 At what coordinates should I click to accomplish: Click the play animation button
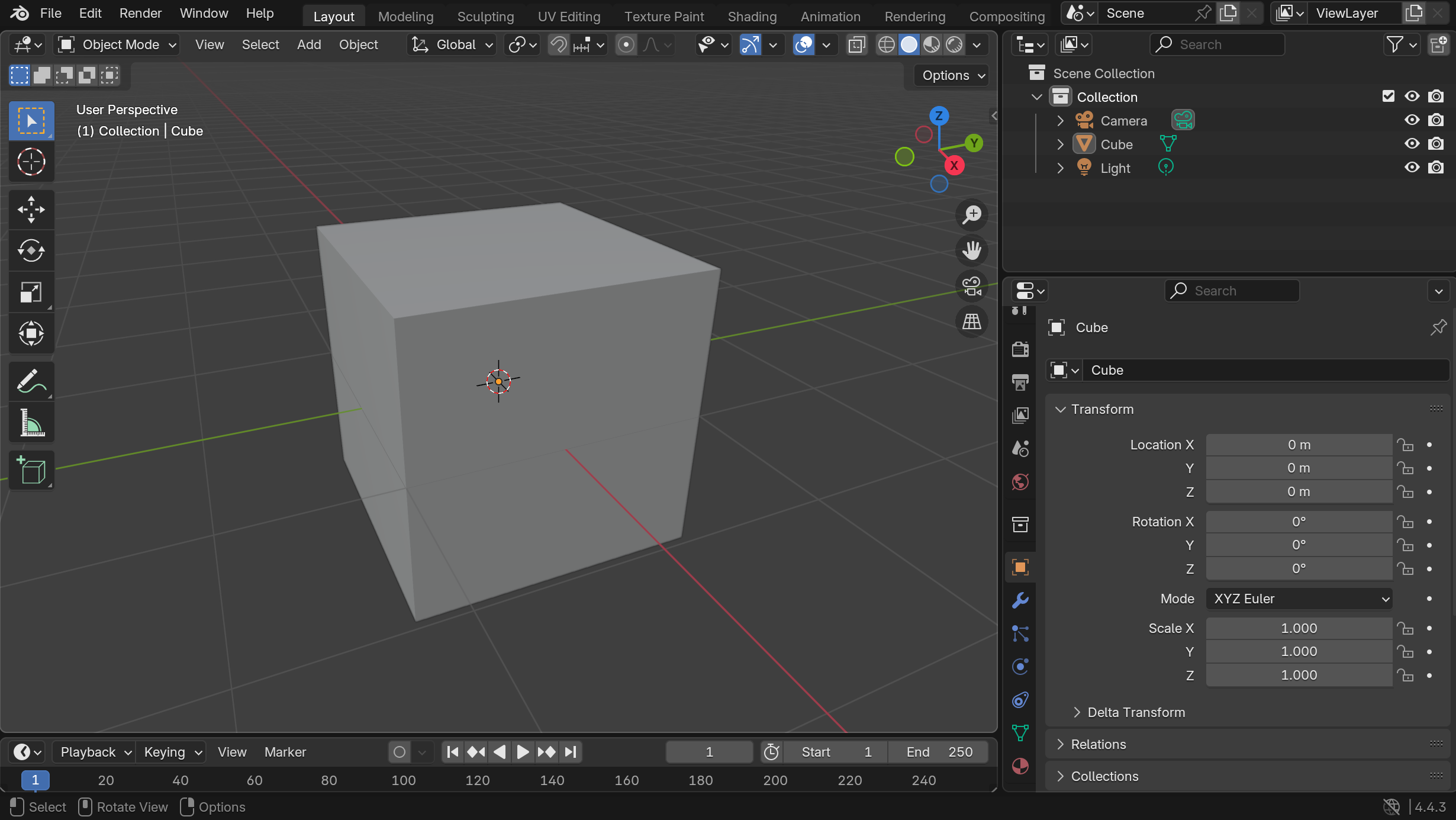[x=523, y=752]
